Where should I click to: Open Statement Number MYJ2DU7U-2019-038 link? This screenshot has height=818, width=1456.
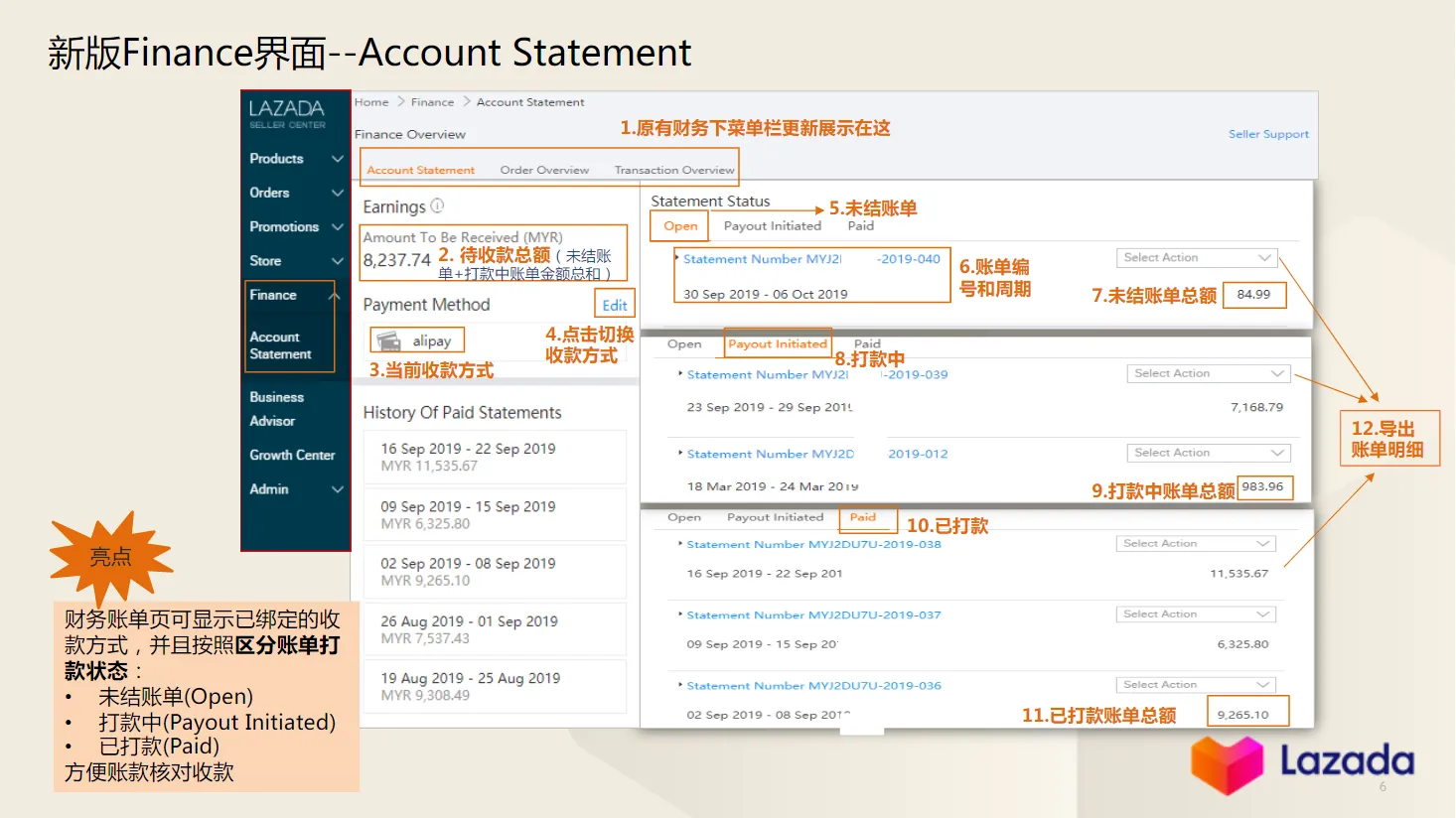813,544
